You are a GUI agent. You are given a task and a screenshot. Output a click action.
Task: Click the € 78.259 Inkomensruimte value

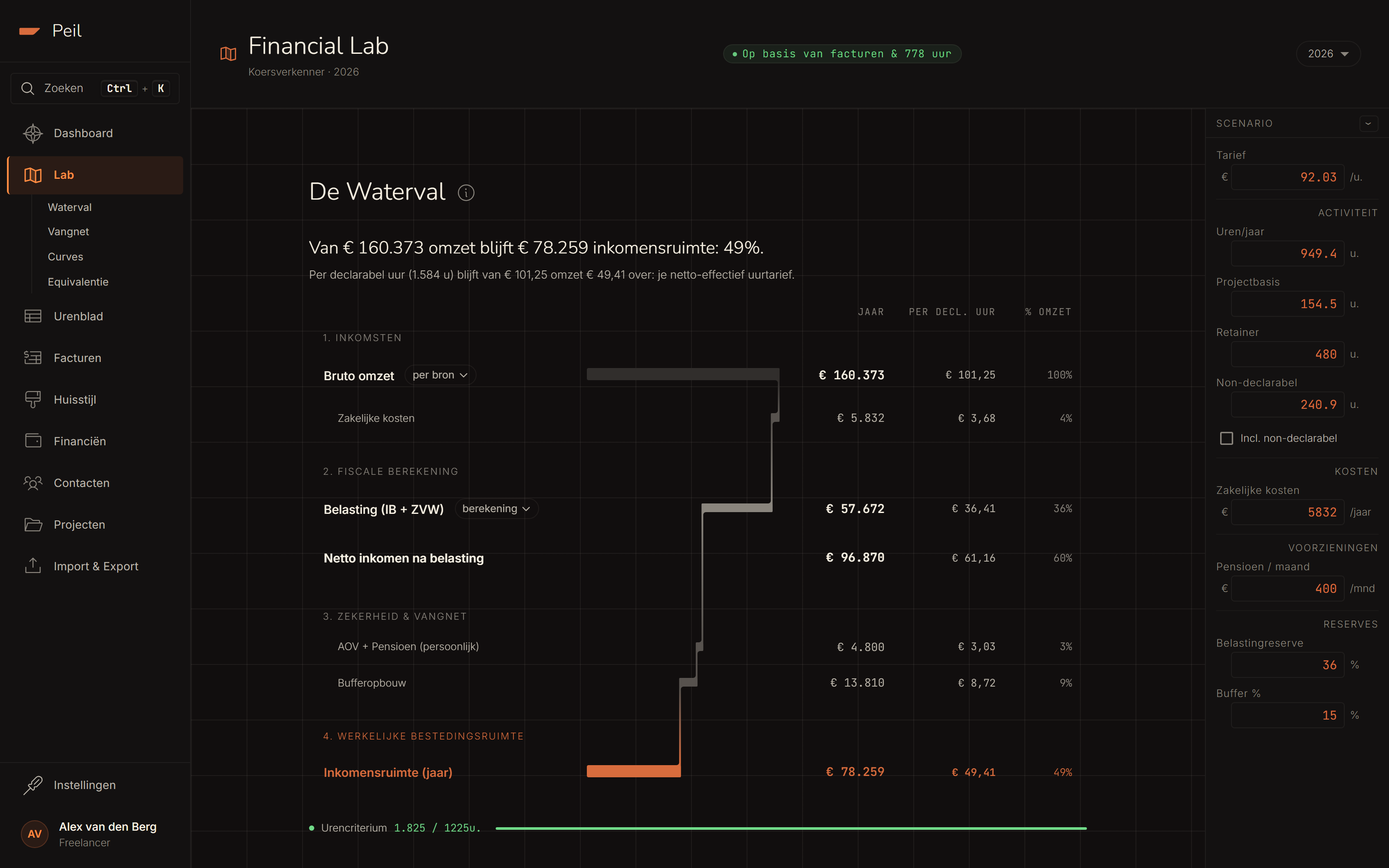(855, 772)
